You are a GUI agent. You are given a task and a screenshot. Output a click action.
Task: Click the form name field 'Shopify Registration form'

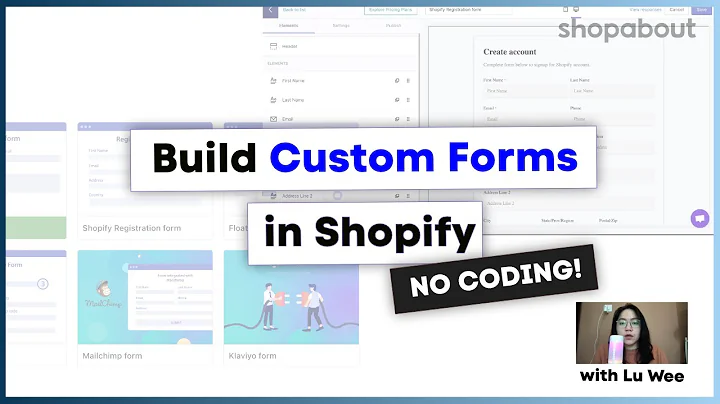(x=468, y=10)
